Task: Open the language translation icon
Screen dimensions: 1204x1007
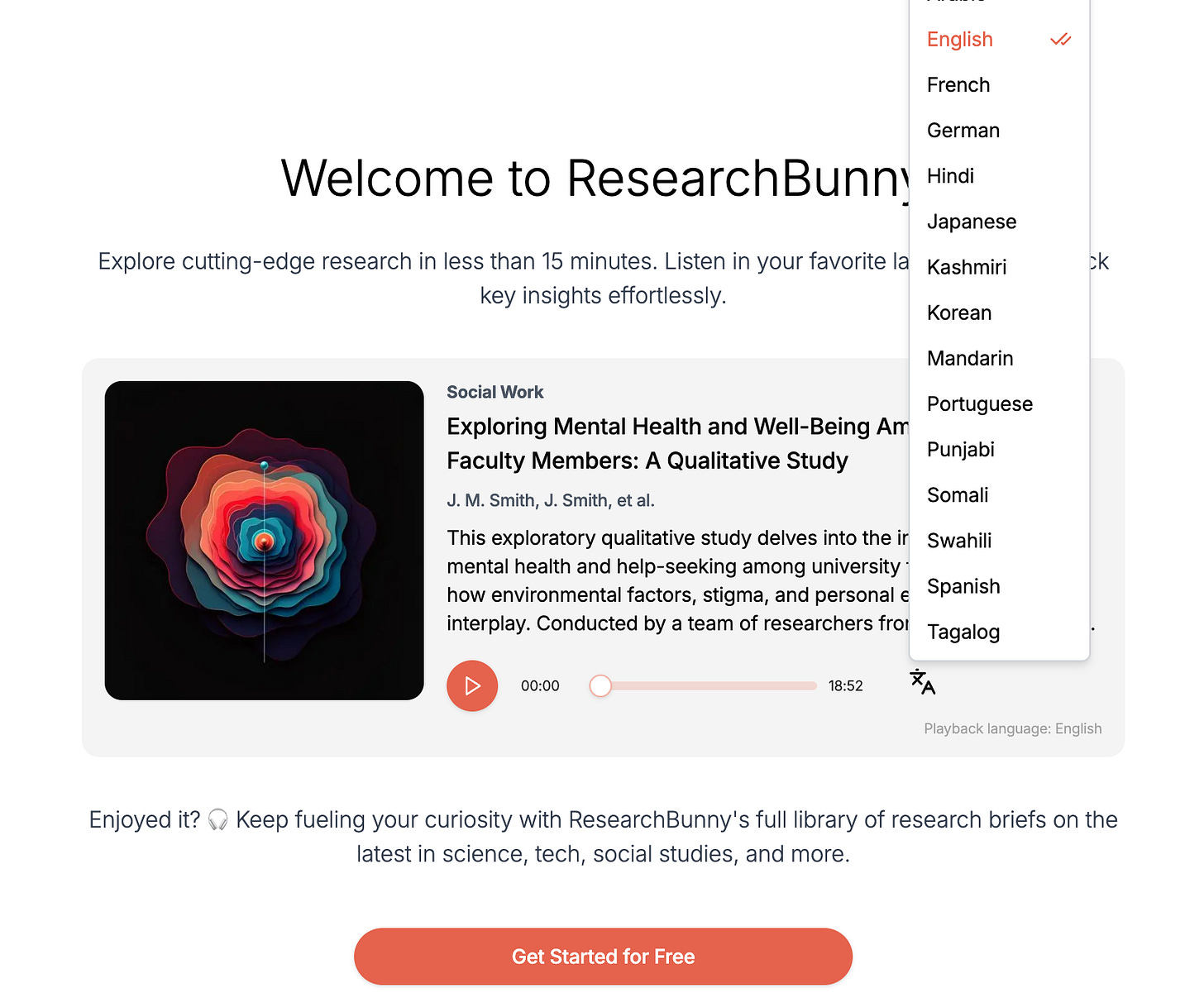Action: click(922, 682)
